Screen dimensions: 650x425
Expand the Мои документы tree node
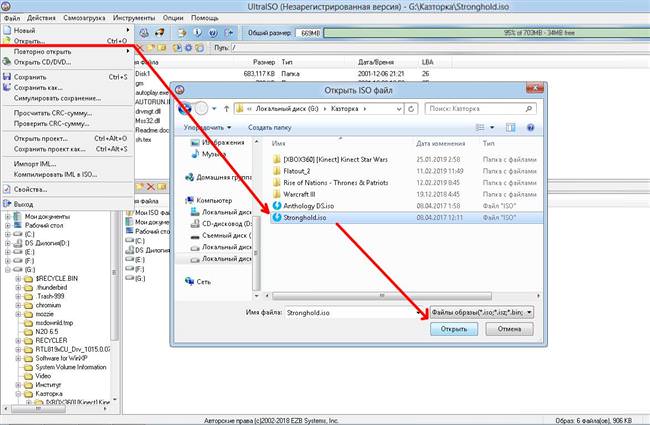coord(7,216)
